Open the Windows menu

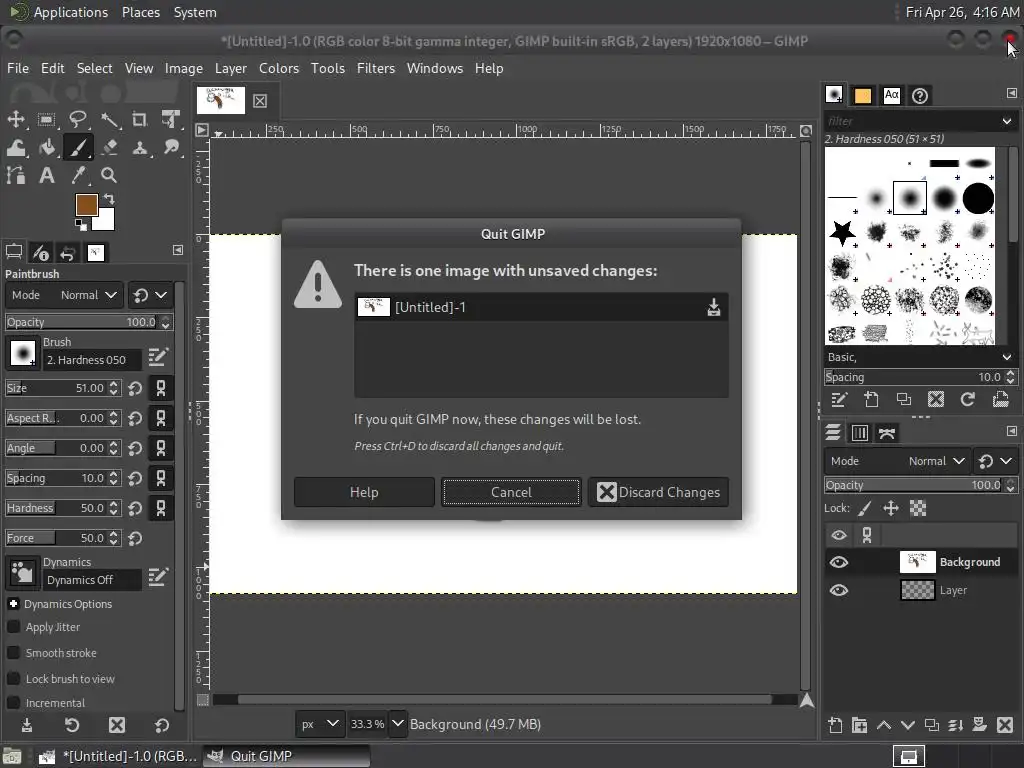(434, 68)
